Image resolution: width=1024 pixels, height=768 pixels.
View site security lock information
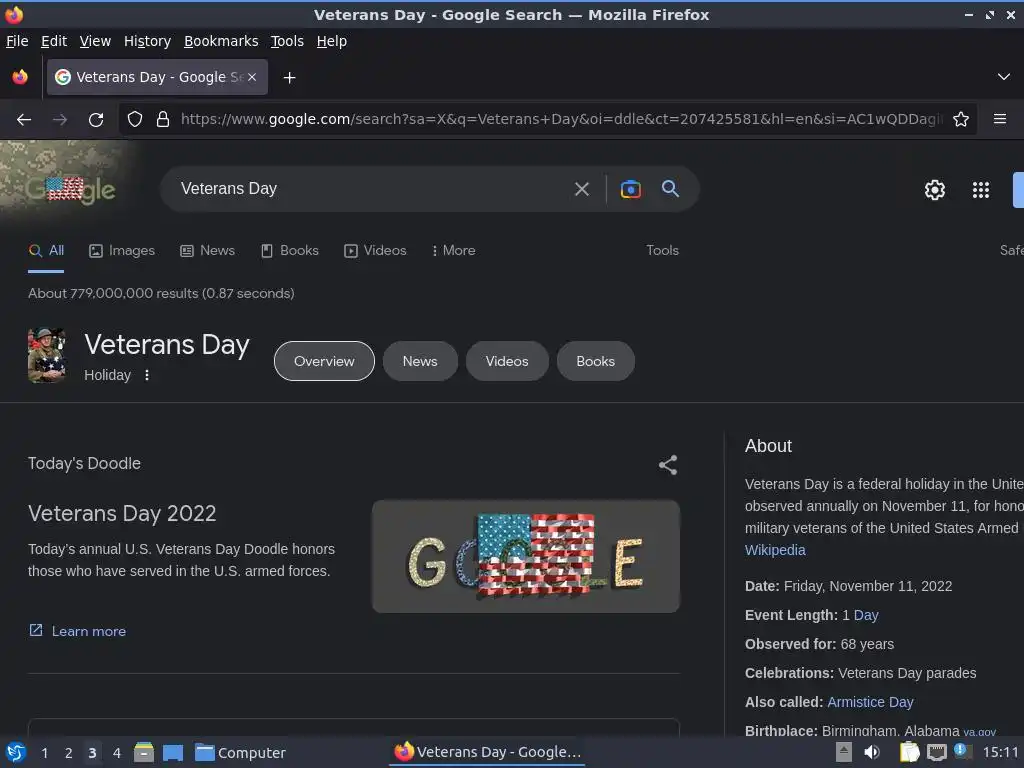(x=163, y=120)
